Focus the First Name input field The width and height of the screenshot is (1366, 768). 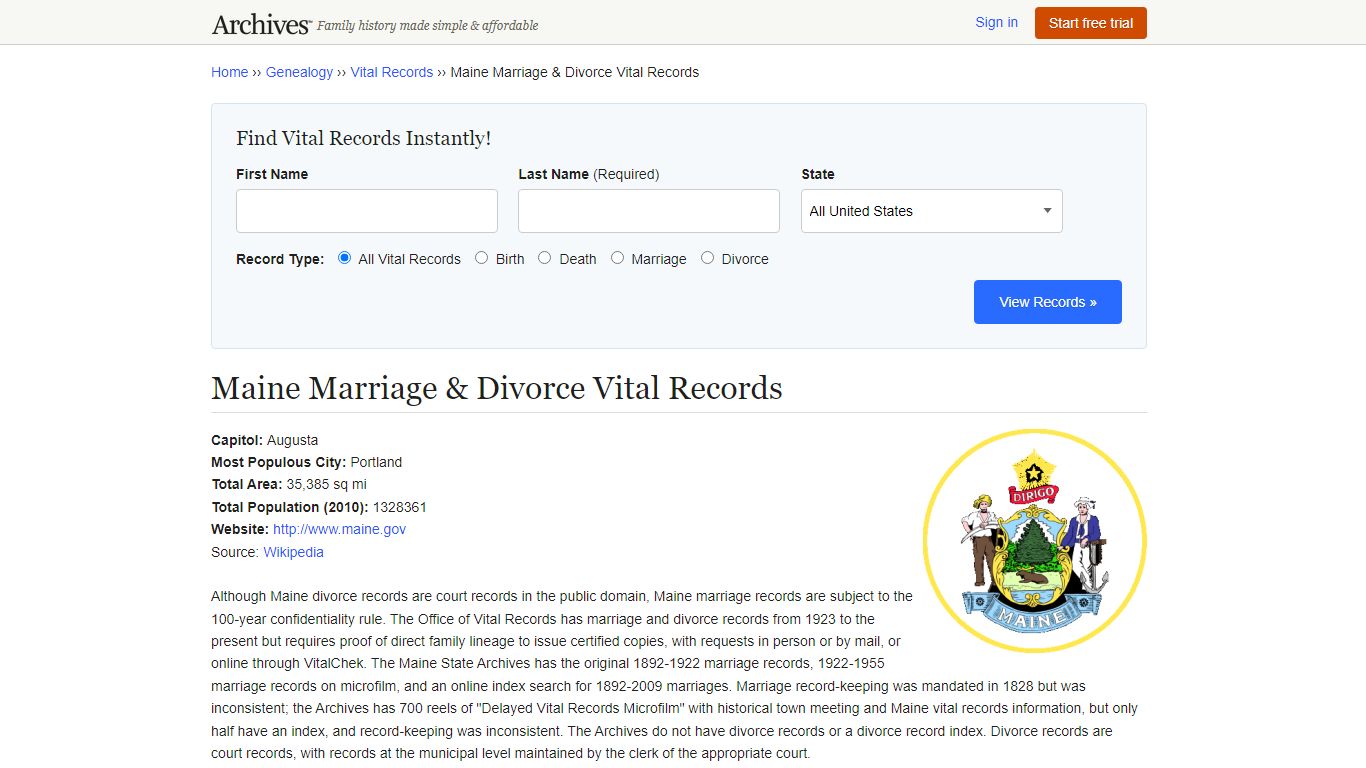367,211
